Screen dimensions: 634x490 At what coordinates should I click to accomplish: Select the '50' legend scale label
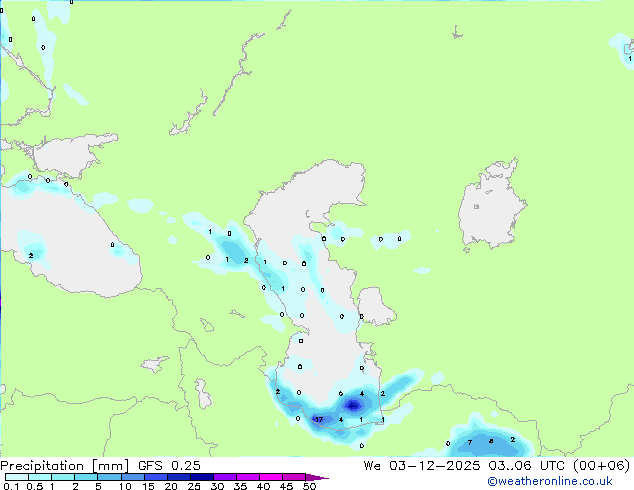tap(309, 486)
